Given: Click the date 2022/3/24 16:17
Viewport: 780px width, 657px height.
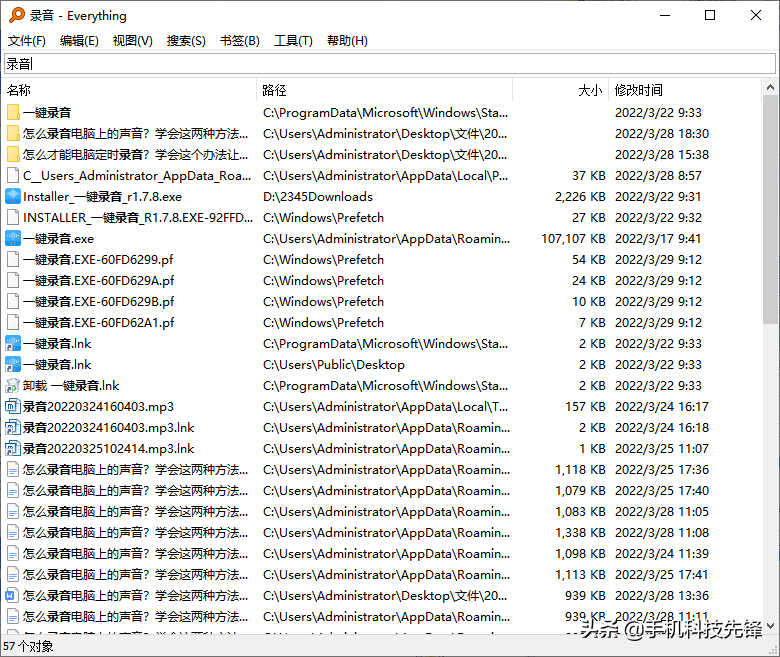Looking at the screenshot, I should [662, 407].
